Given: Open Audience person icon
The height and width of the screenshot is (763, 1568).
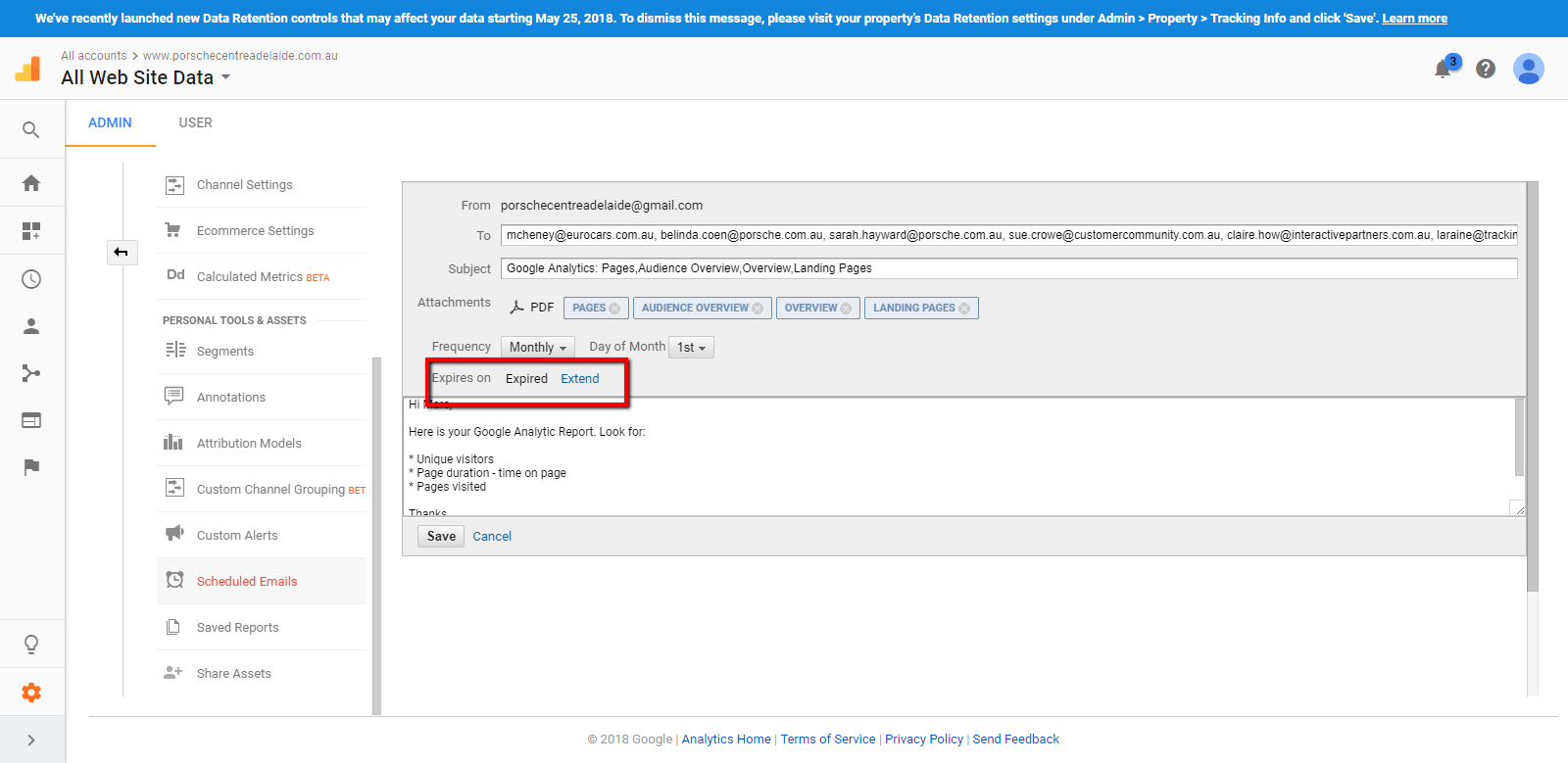Looking at the screenshot, I should (31, 326).
